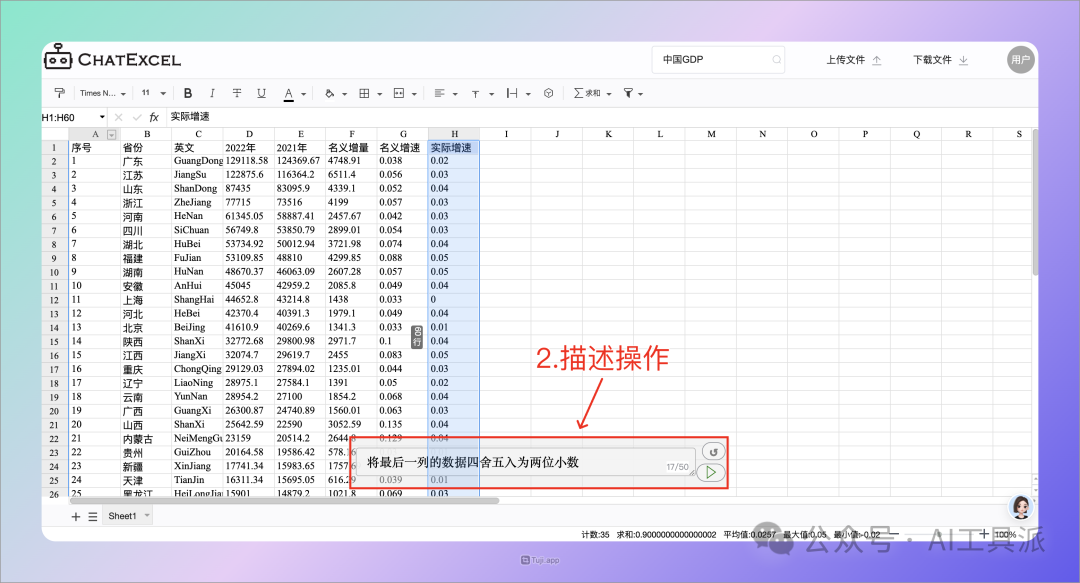
Task: Apply strikethrough formatting to the selection
Action: click(236, 92)
